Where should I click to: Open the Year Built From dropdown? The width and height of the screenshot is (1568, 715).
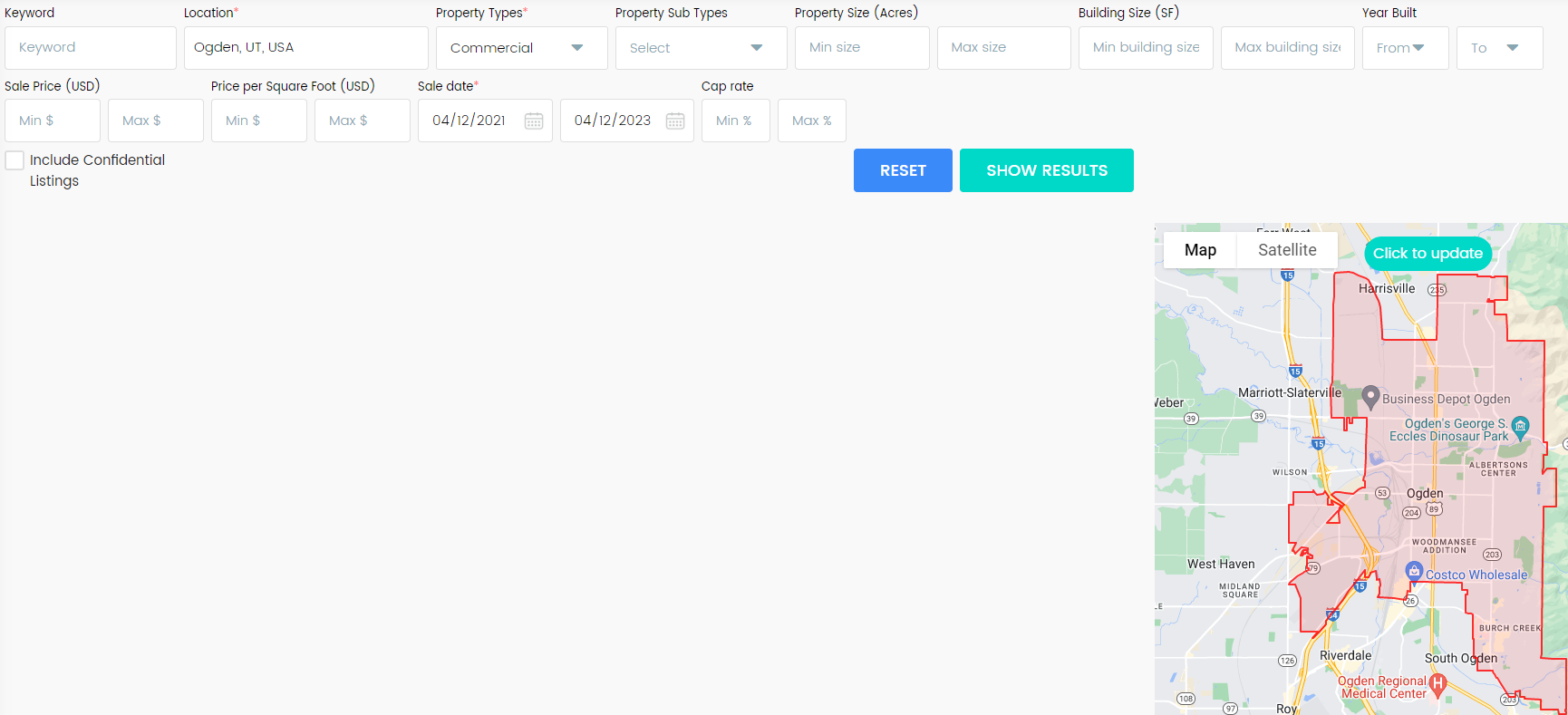point(1404,48)
